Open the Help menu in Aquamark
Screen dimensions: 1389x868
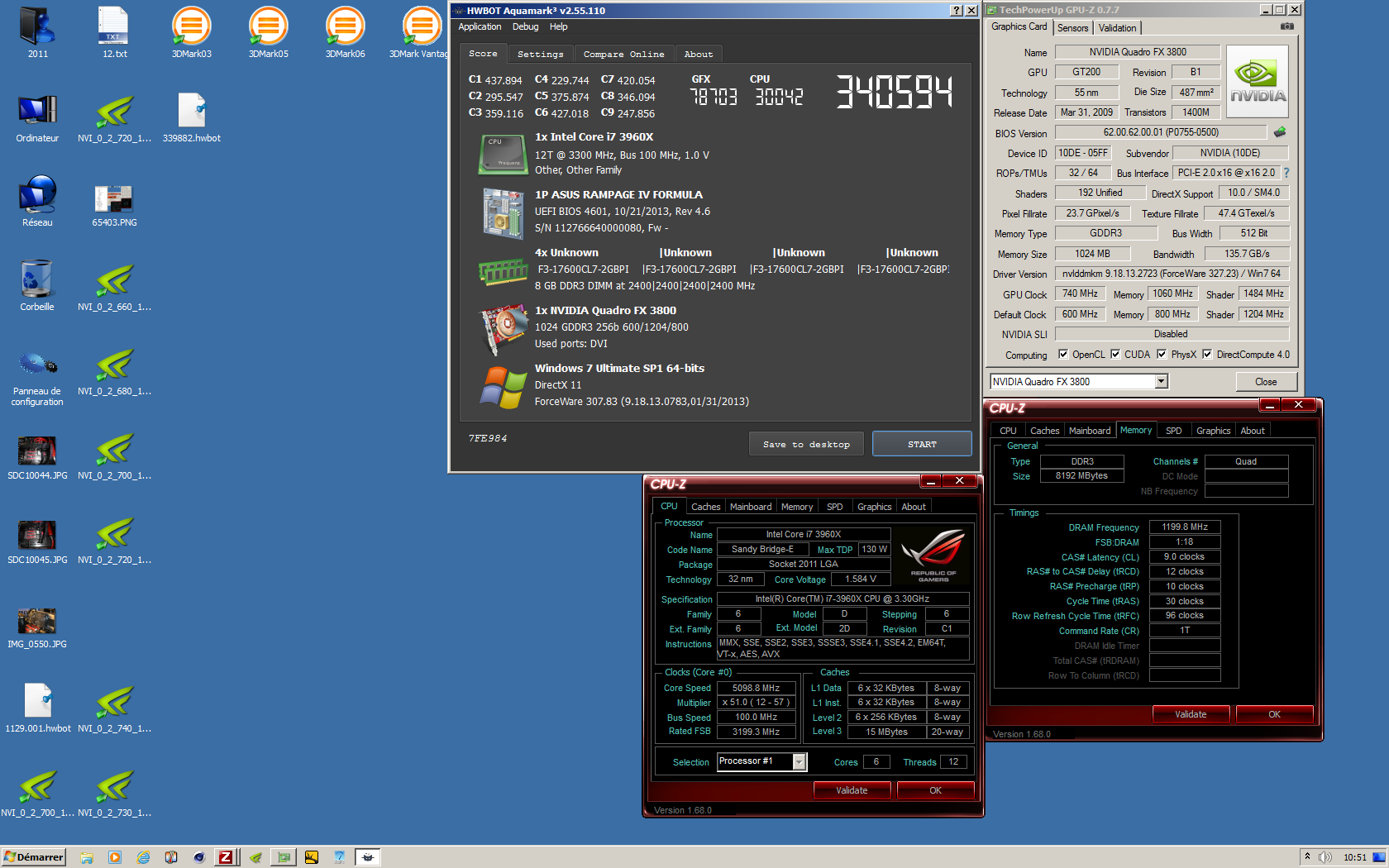click(559, 26)
